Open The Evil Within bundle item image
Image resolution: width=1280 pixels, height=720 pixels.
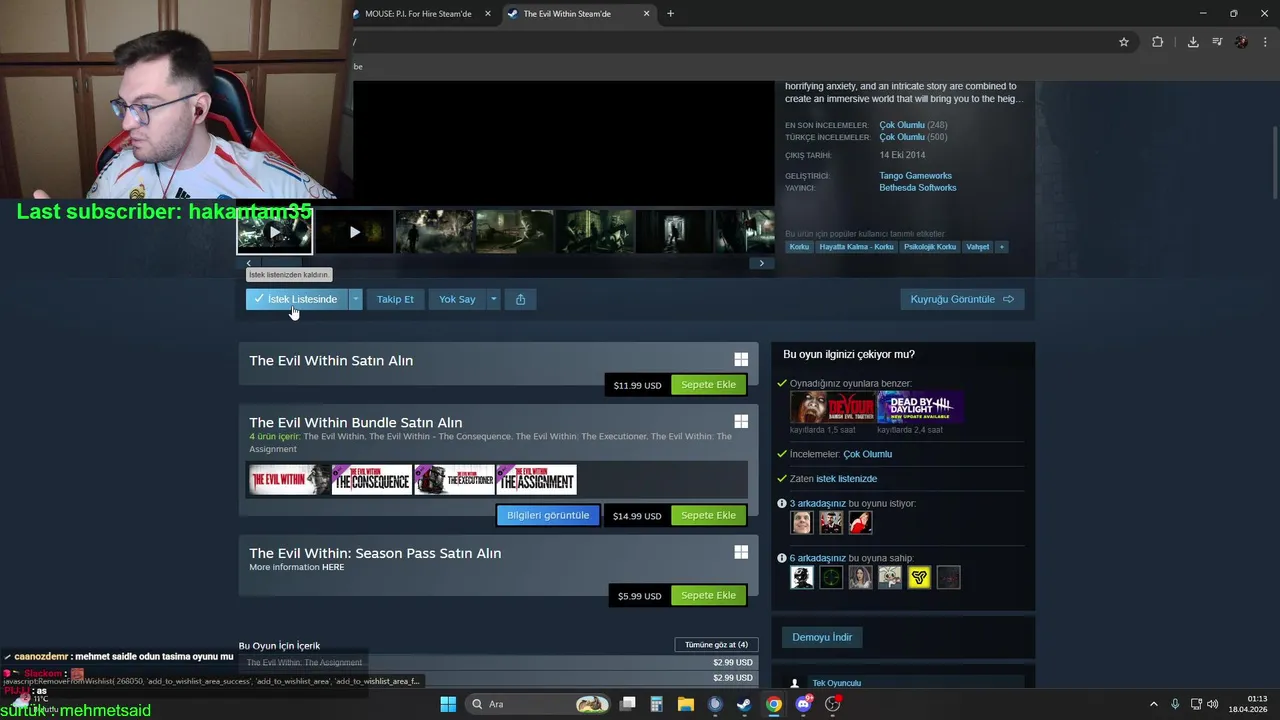tap(289, 480)
